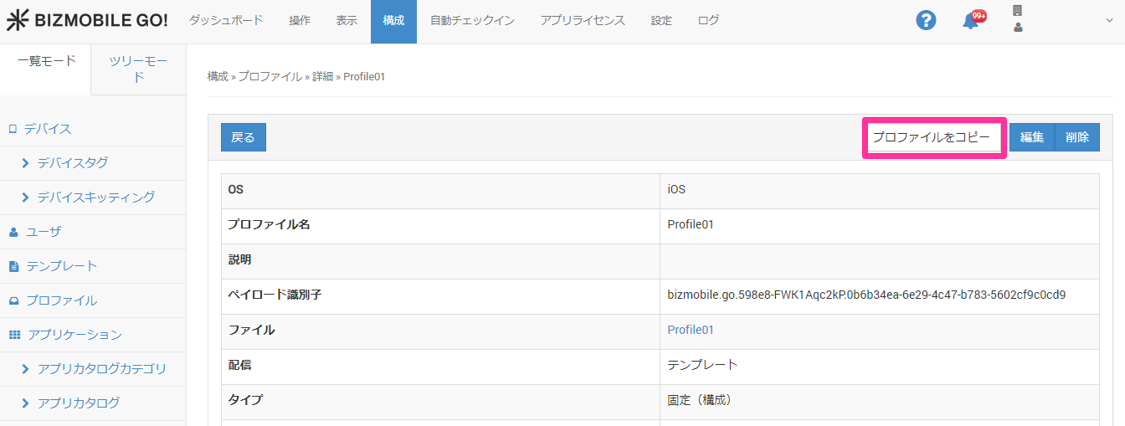Image resolution: width=1125 pixels, height=426 pixels.
Task: Click the grid icon beside アプリケーション
Action: (x=13, y=335)
